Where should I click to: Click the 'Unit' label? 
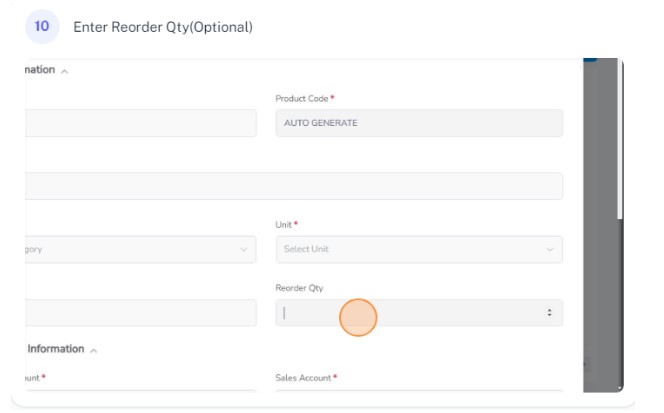coord(283,225)
